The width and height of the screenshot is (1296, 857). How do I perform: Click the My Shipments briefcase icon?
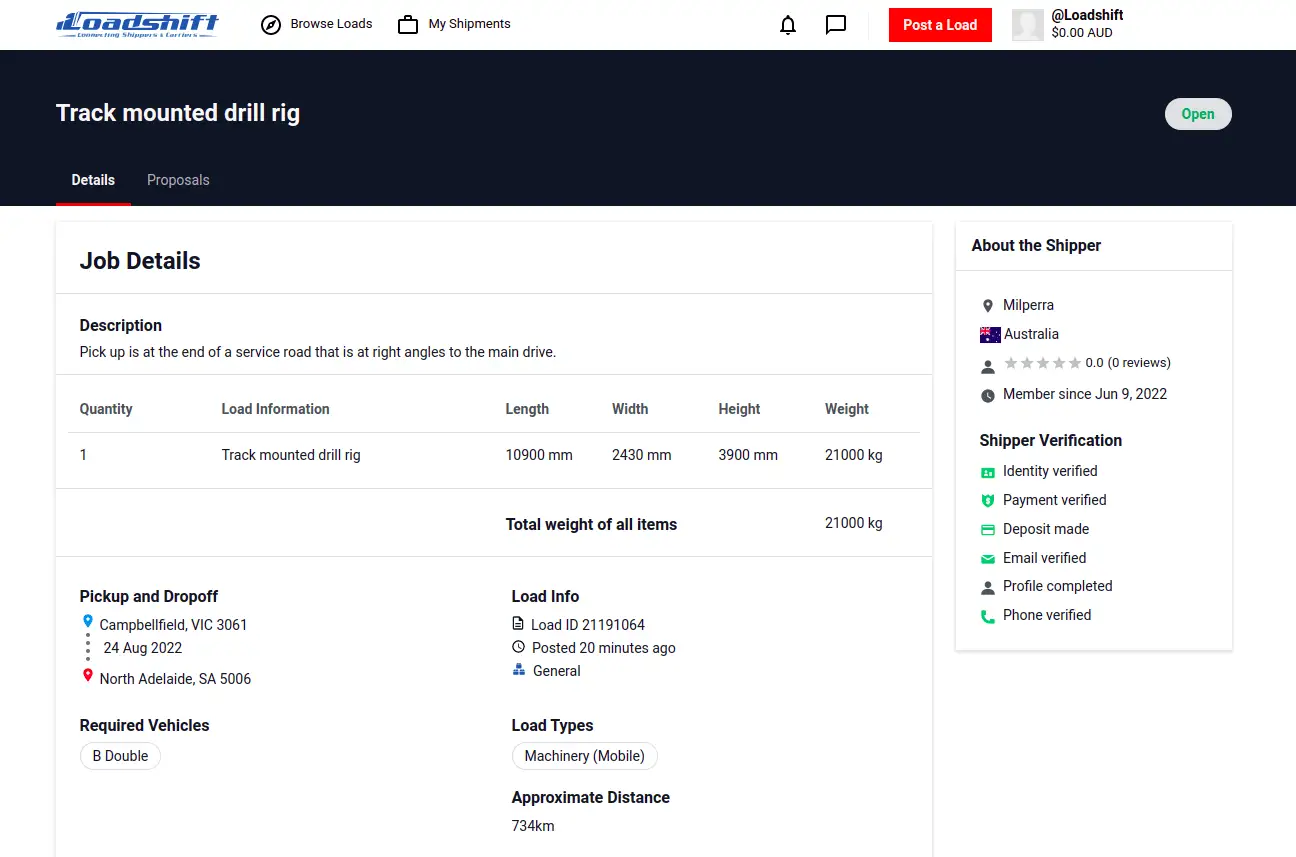[407, 23]
